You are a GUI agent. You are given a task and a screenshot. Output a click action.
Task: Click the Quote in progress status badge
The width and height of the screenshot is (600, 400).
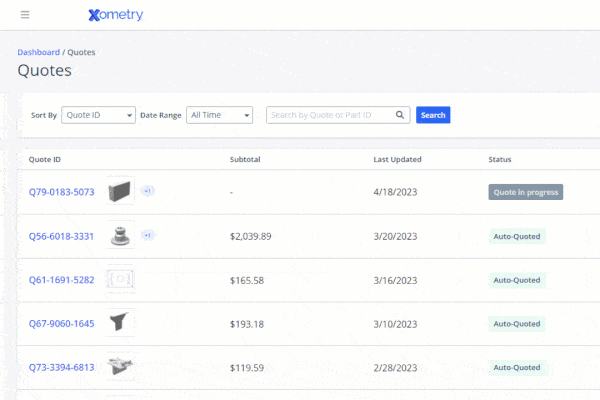click(x=525, y=192)
